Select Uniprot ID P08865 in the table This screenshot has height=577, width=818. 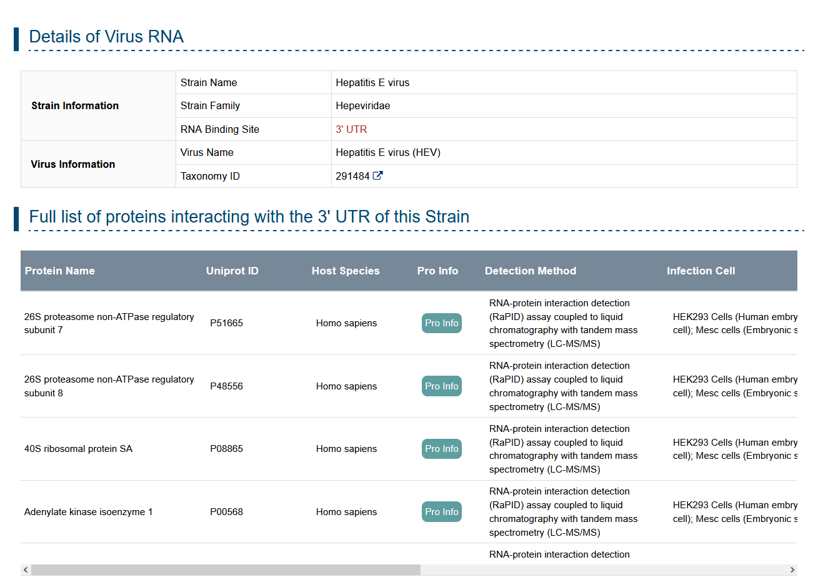pos(226,449)
